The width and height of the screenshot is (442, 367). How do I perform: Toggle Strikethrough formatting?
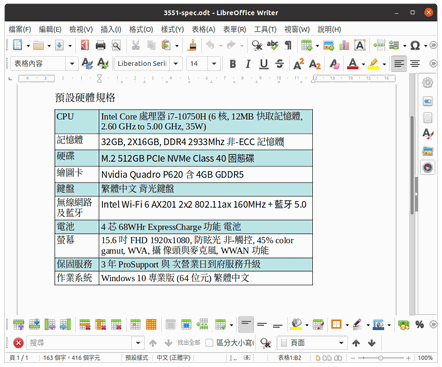[x=280, y=64]
